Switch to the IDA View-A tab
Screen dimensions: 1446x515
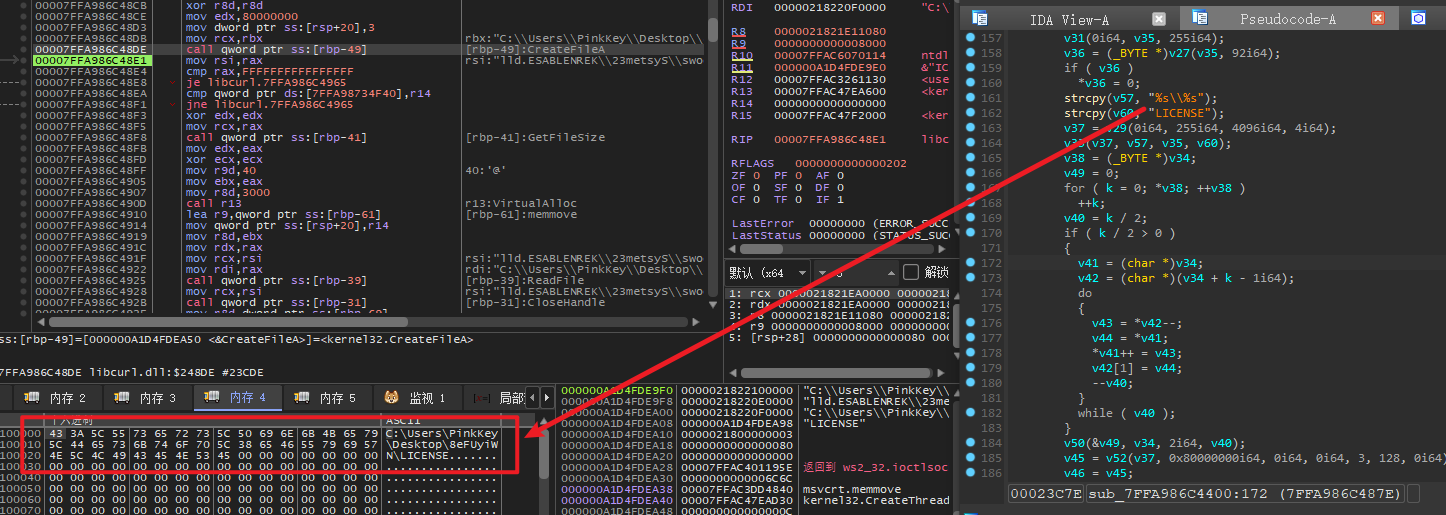click(1068, 19)
